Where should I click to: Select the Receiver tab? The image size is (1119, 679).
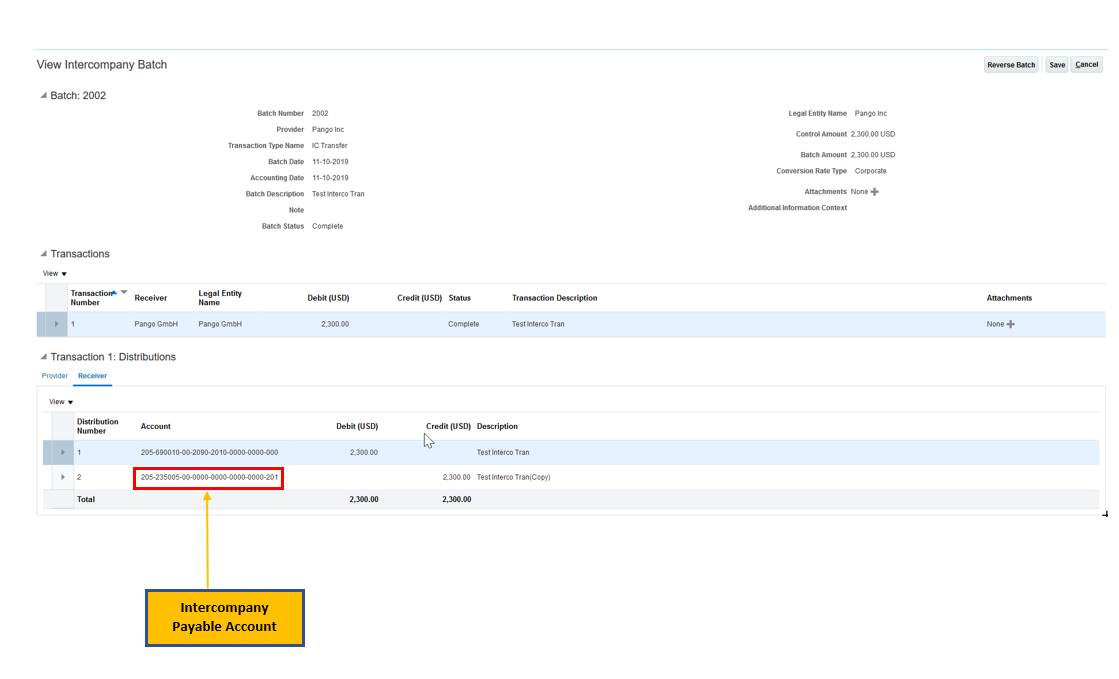pos(92,376)
